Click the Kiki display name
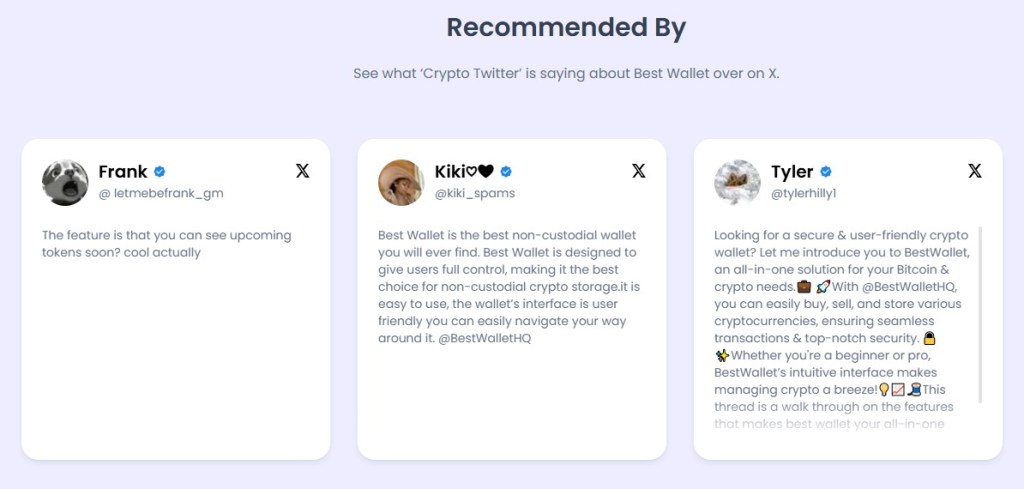The image size is (1024, 489). tap(464, 172)
